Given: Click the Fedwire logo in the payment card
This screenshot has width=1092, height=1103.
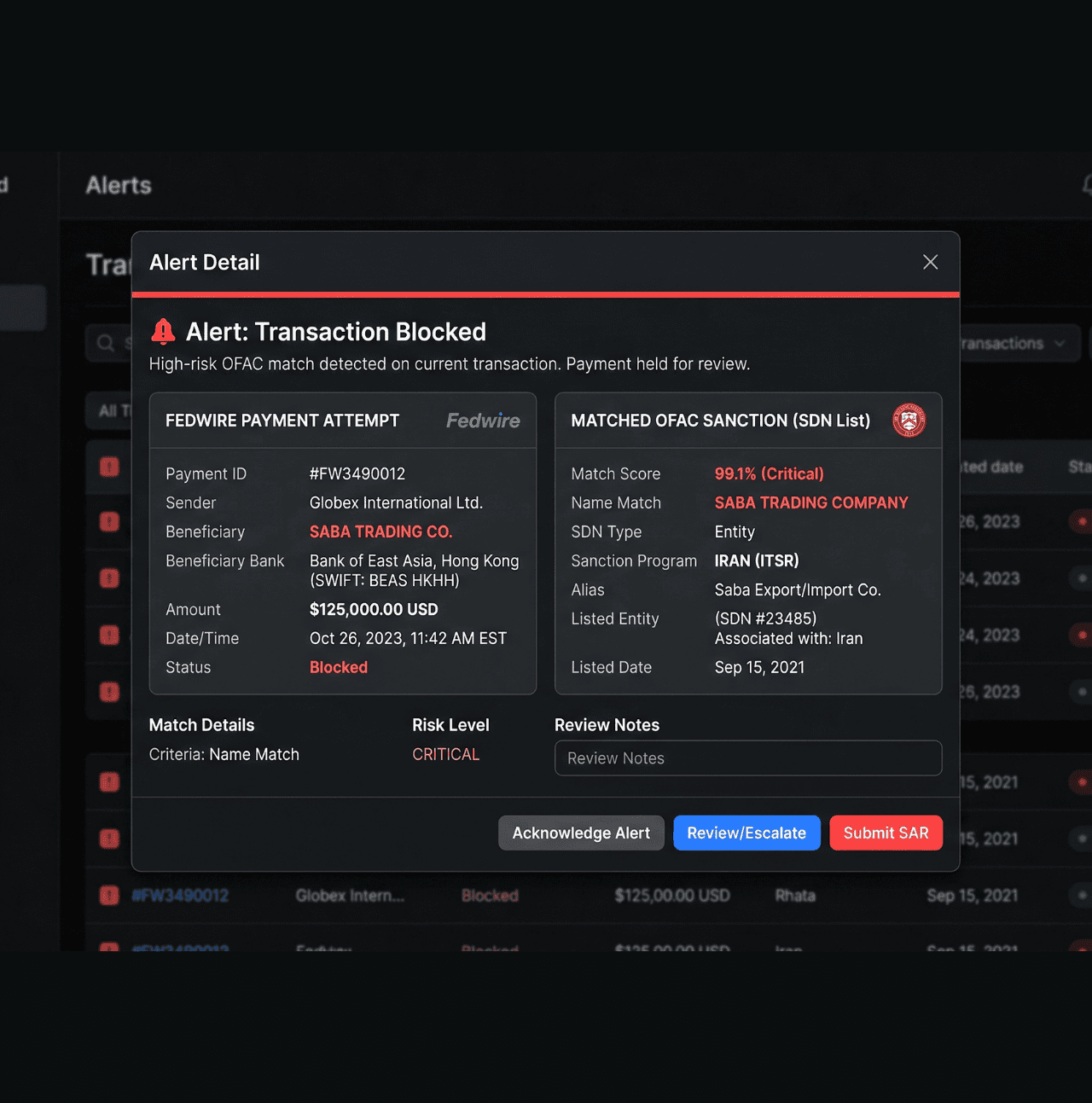Looking at the screenshot, I should [483, 421].
